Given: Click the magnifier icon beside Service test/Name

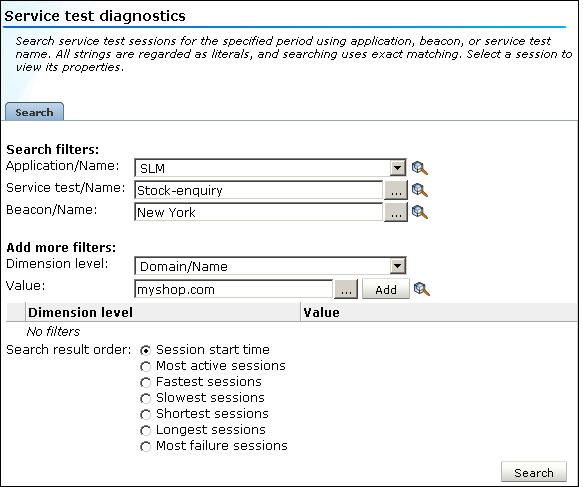Looking at the screenshot, I should click(420, 190).
